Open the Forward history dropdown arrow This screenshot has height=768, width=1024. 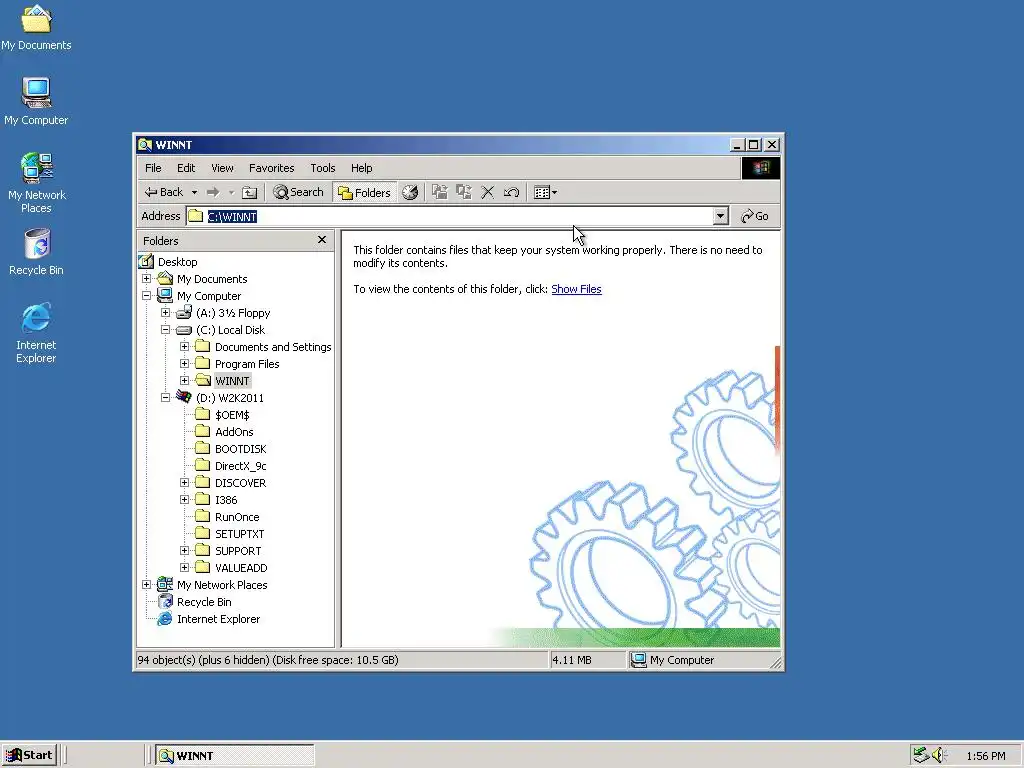pos(231,192)
